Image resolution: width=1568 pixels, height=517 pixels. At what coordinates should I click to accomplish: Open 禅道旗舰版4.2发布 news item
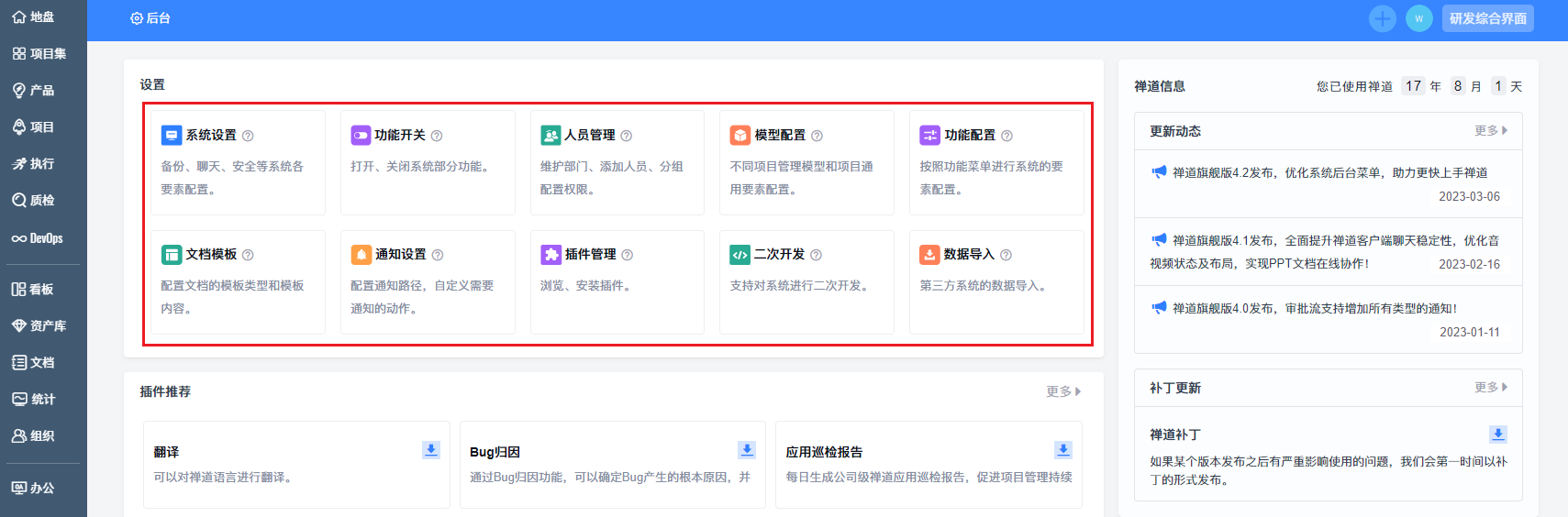click(1329, 172)
